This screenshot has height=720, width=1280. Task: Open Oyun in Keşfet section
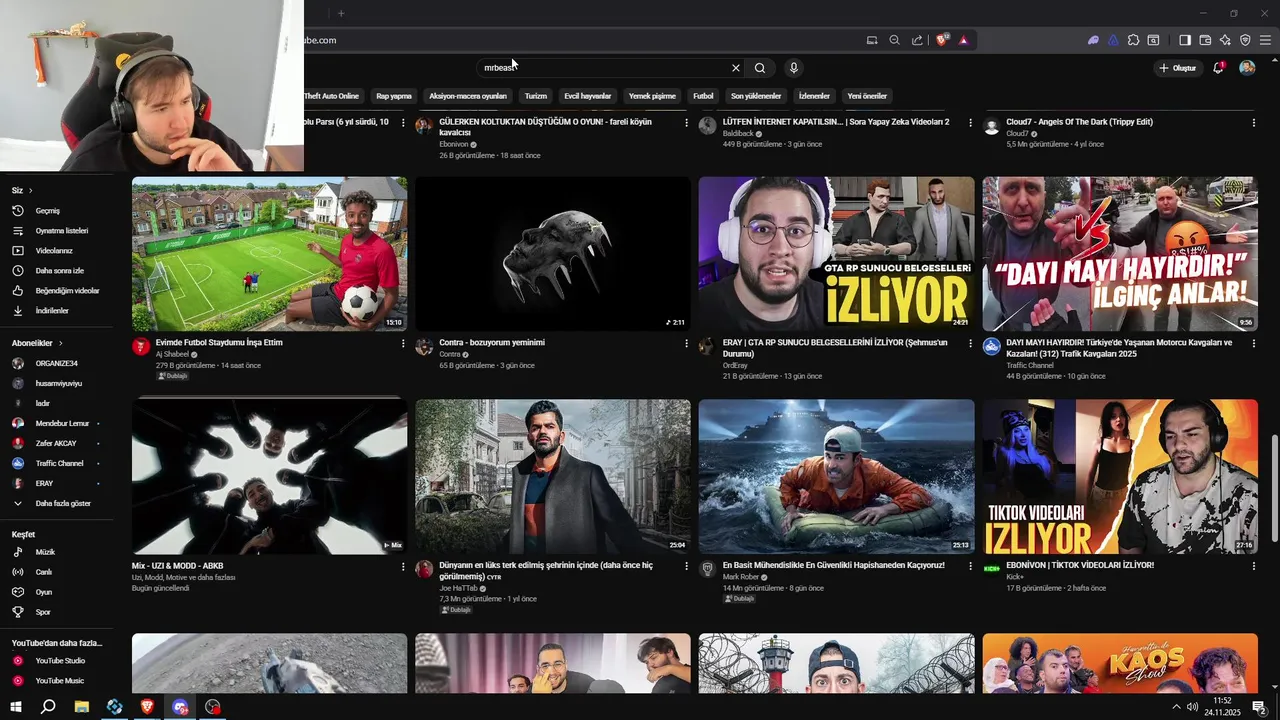[44, 592]
